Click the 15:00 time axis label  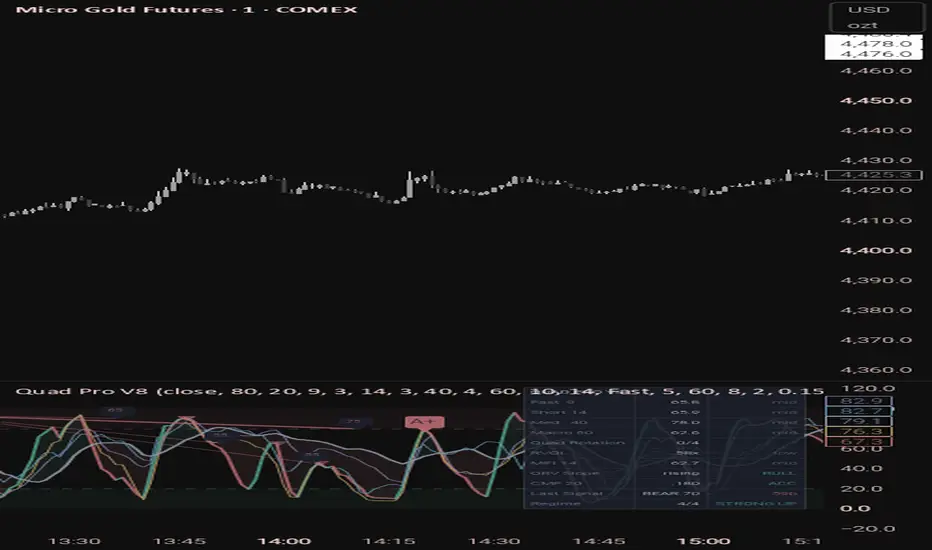703,541
